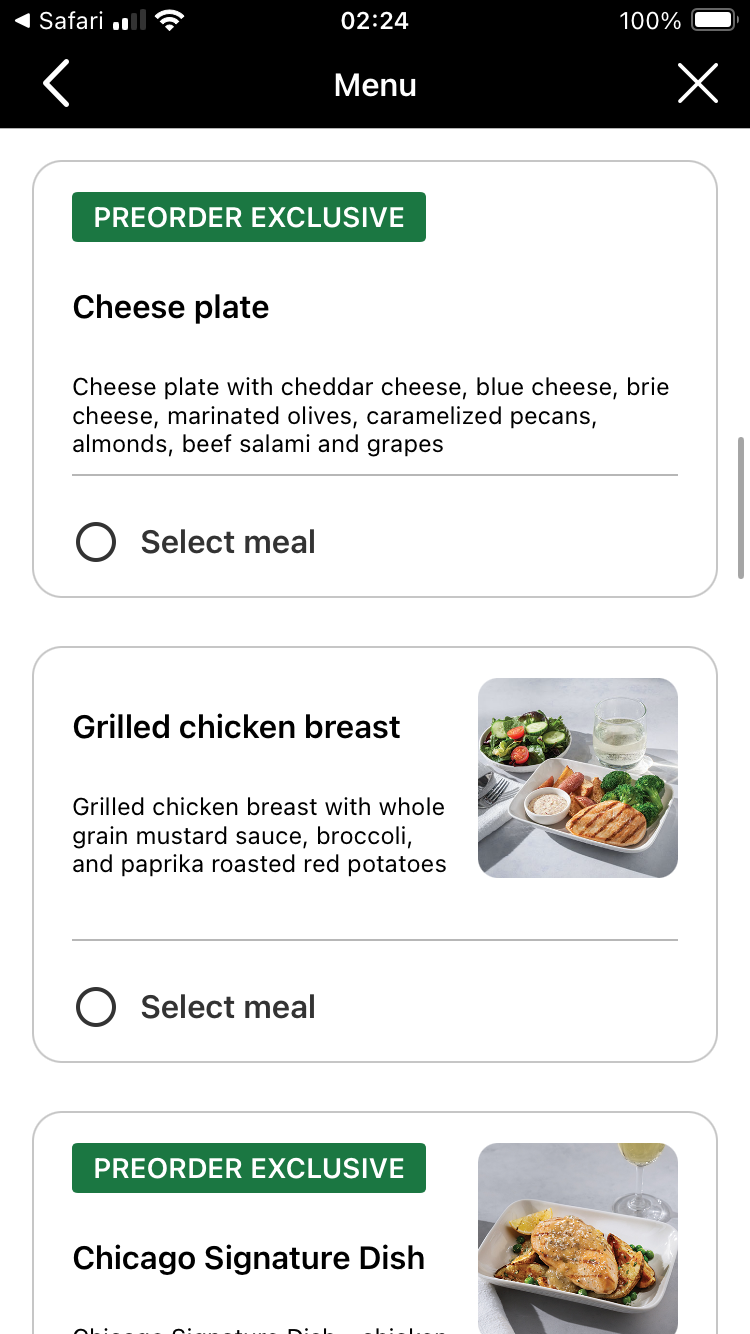This screenshot has height=1334, width=750.
Task: Tap the Safari back-to-app indicator
Action: 59,21
